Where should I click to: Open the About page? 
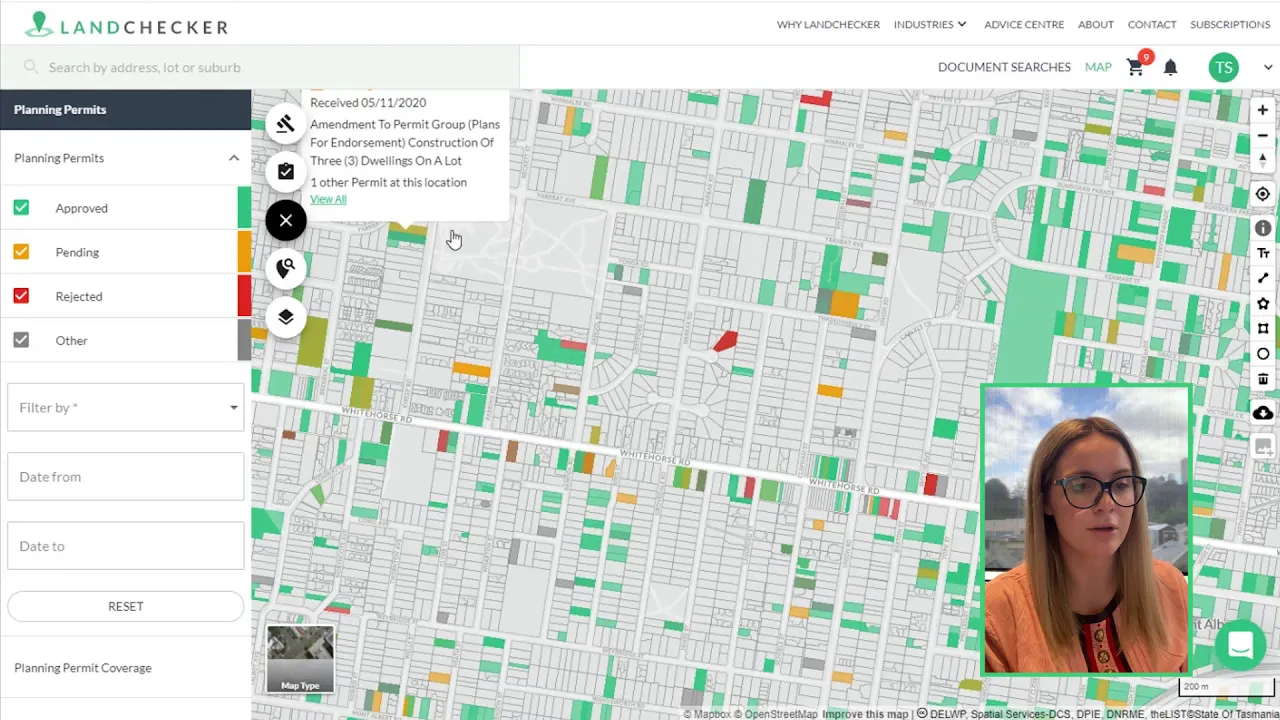[x=1096, y=24]
